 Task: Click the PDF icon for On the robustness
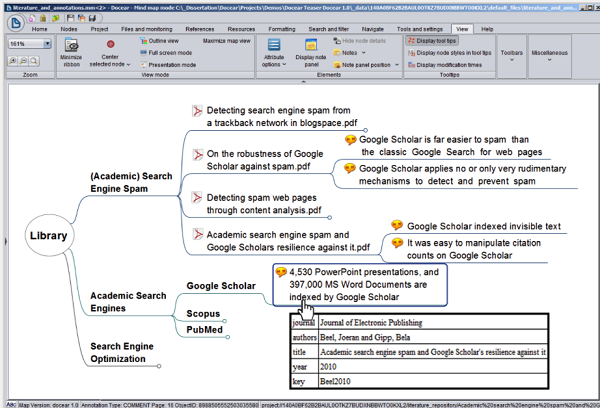click(198, 154)
